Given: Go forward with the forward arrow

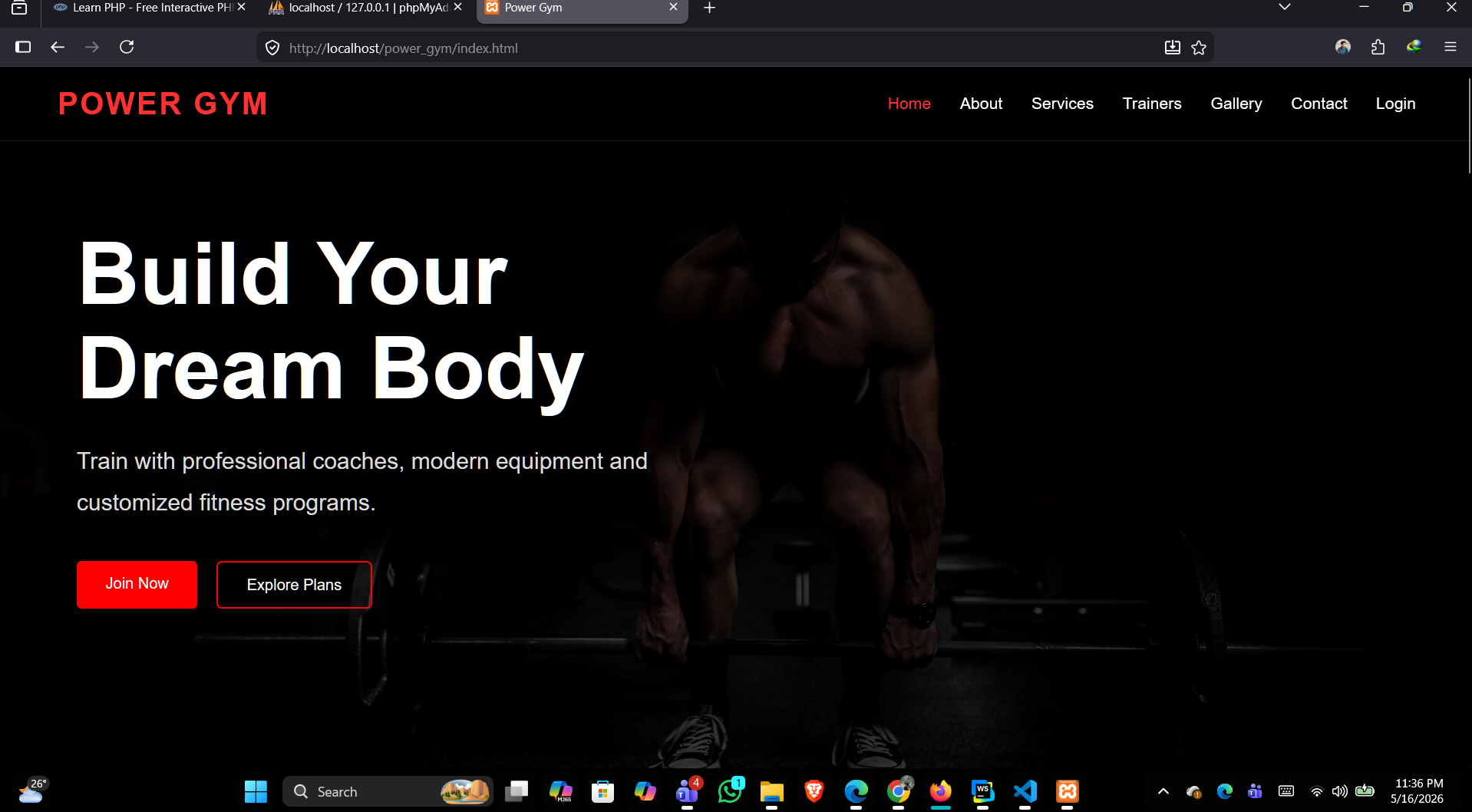Looking at the screenshot, I should click(x=92, y=47).
